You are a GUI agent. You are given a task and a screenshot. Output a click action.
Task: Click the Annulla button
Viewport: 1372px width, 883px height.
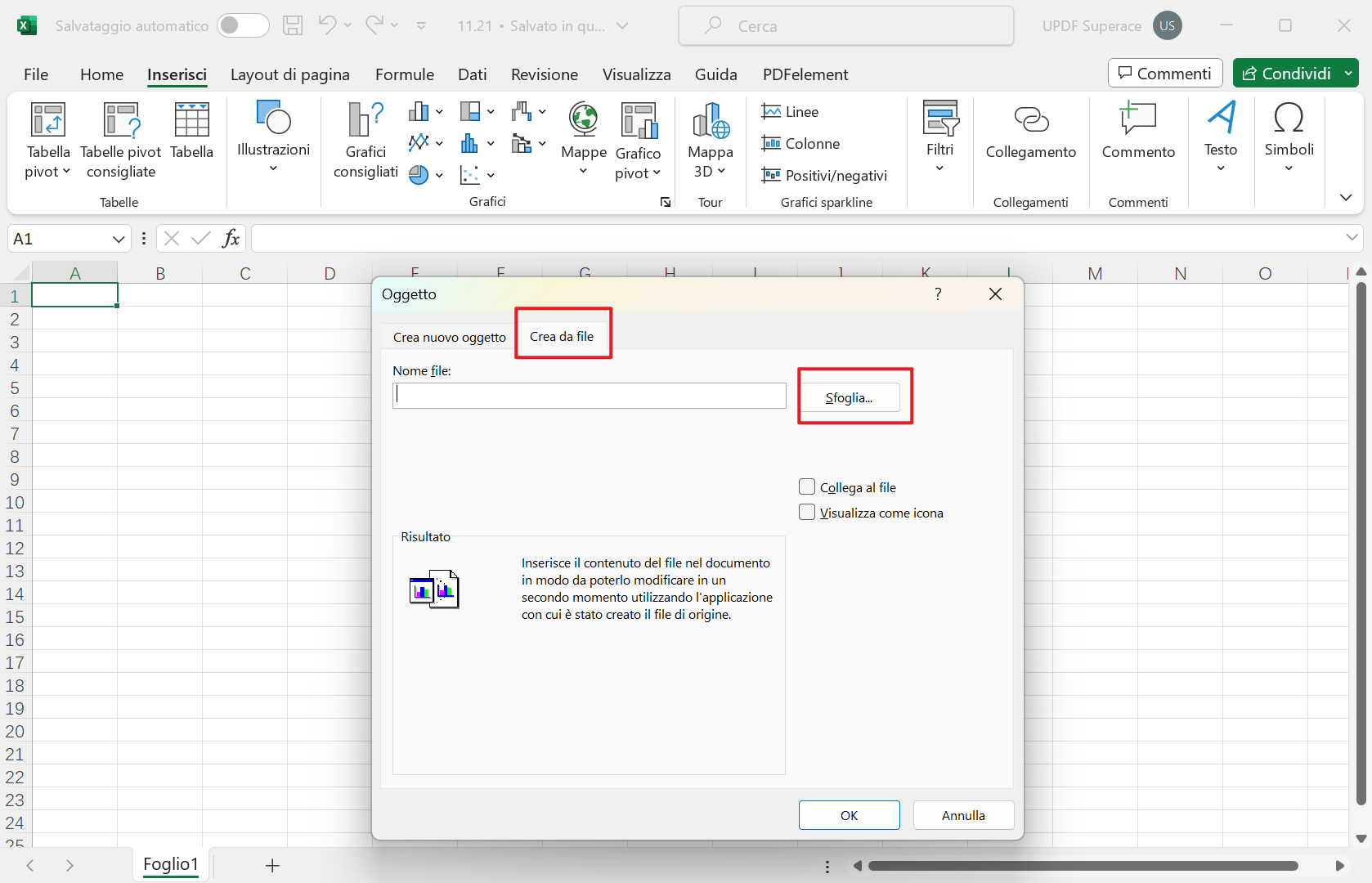[x=963, y=815]
